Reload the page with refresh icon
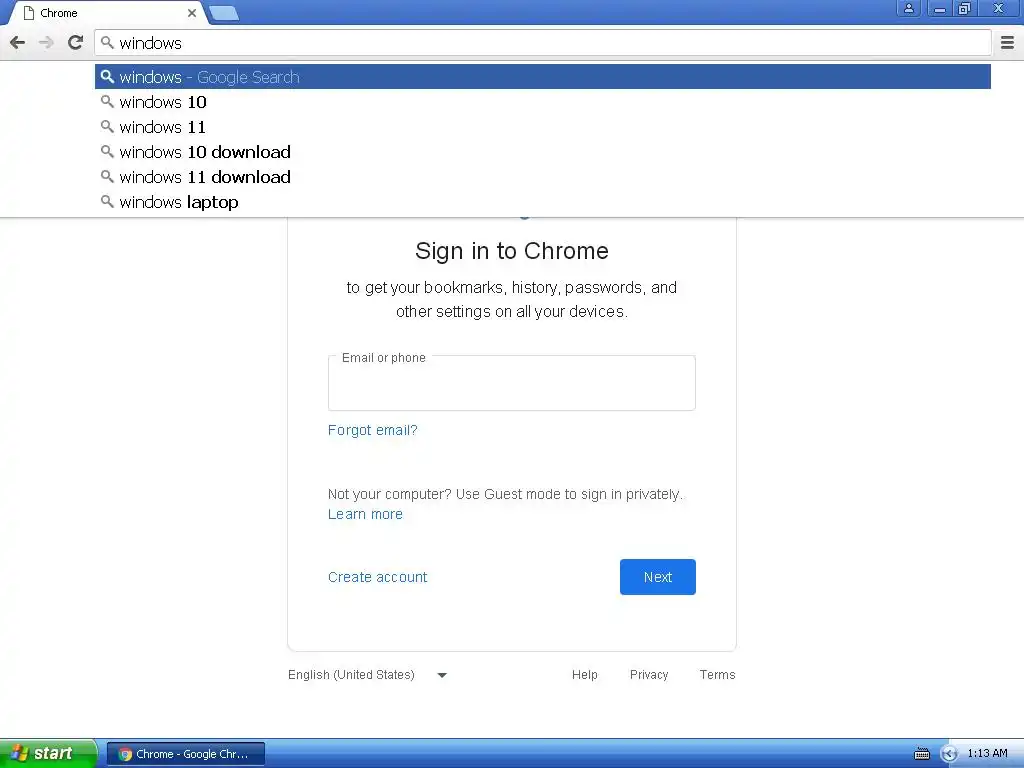The width and height of the screenshot is (1024, 768). coord(76,43)
